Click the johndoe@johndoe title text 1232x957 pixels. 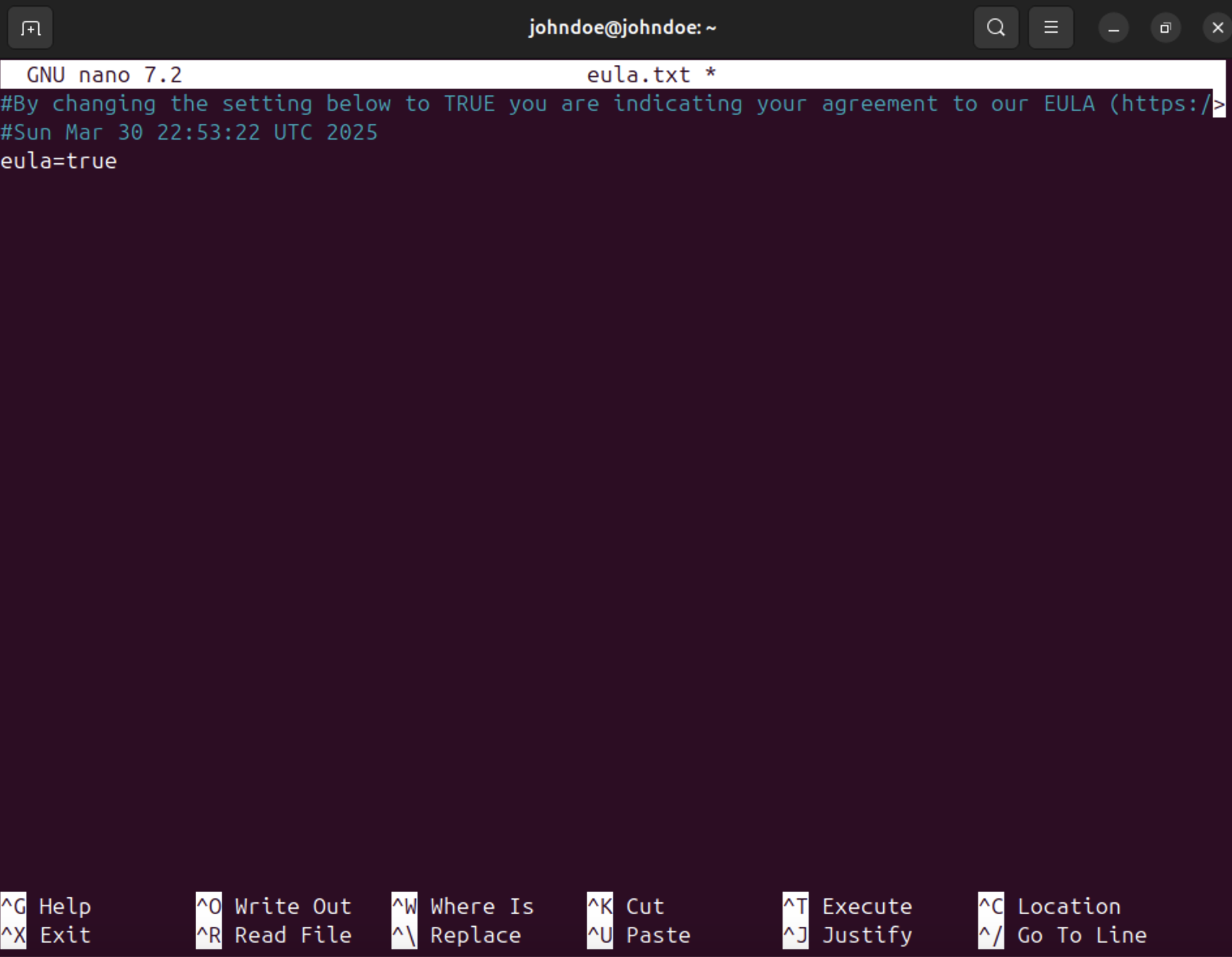[622, 28]
